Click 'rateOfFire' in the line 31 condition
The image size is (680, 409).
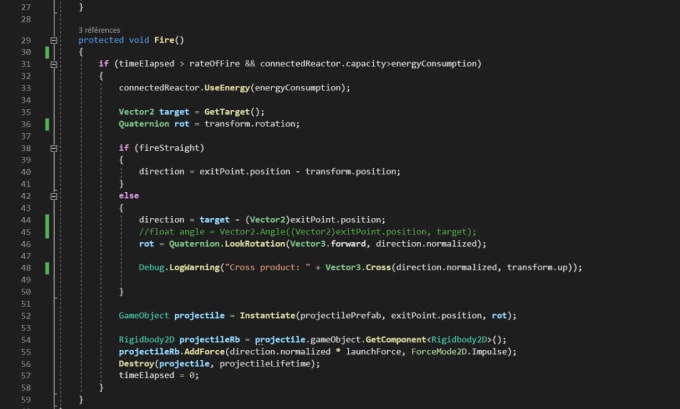[214, 64]
